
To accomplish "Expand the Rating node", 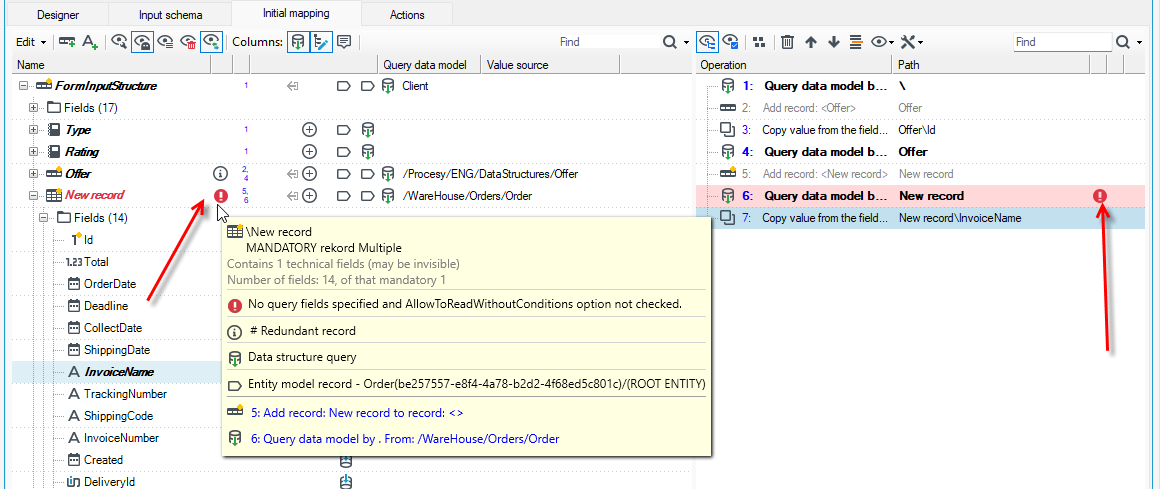I will click(x=33, y=152).
